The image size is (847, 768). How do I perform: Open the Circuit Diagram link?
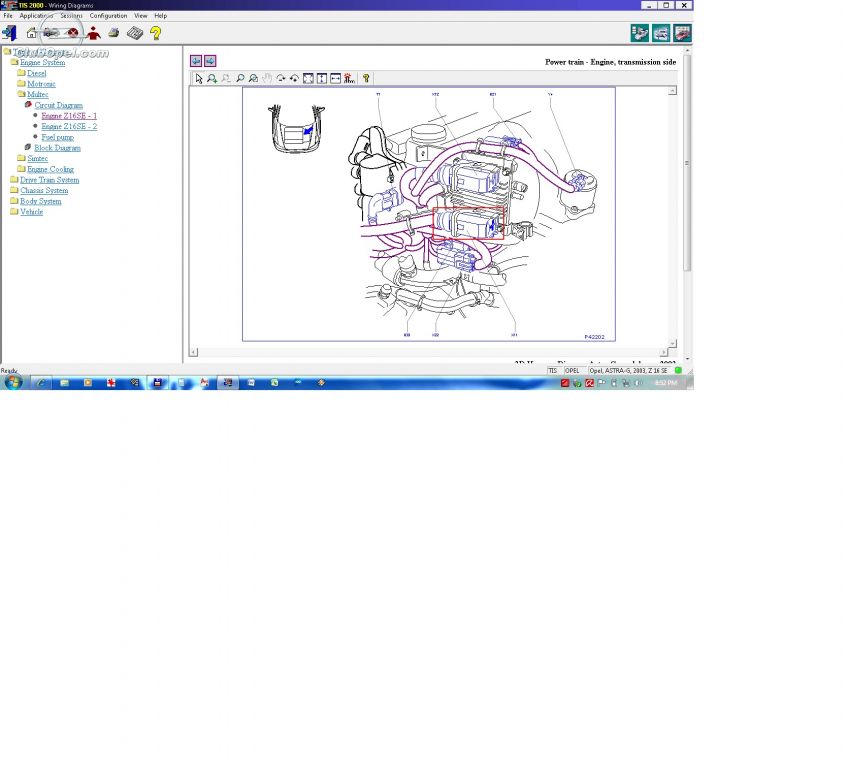(58, 105)
